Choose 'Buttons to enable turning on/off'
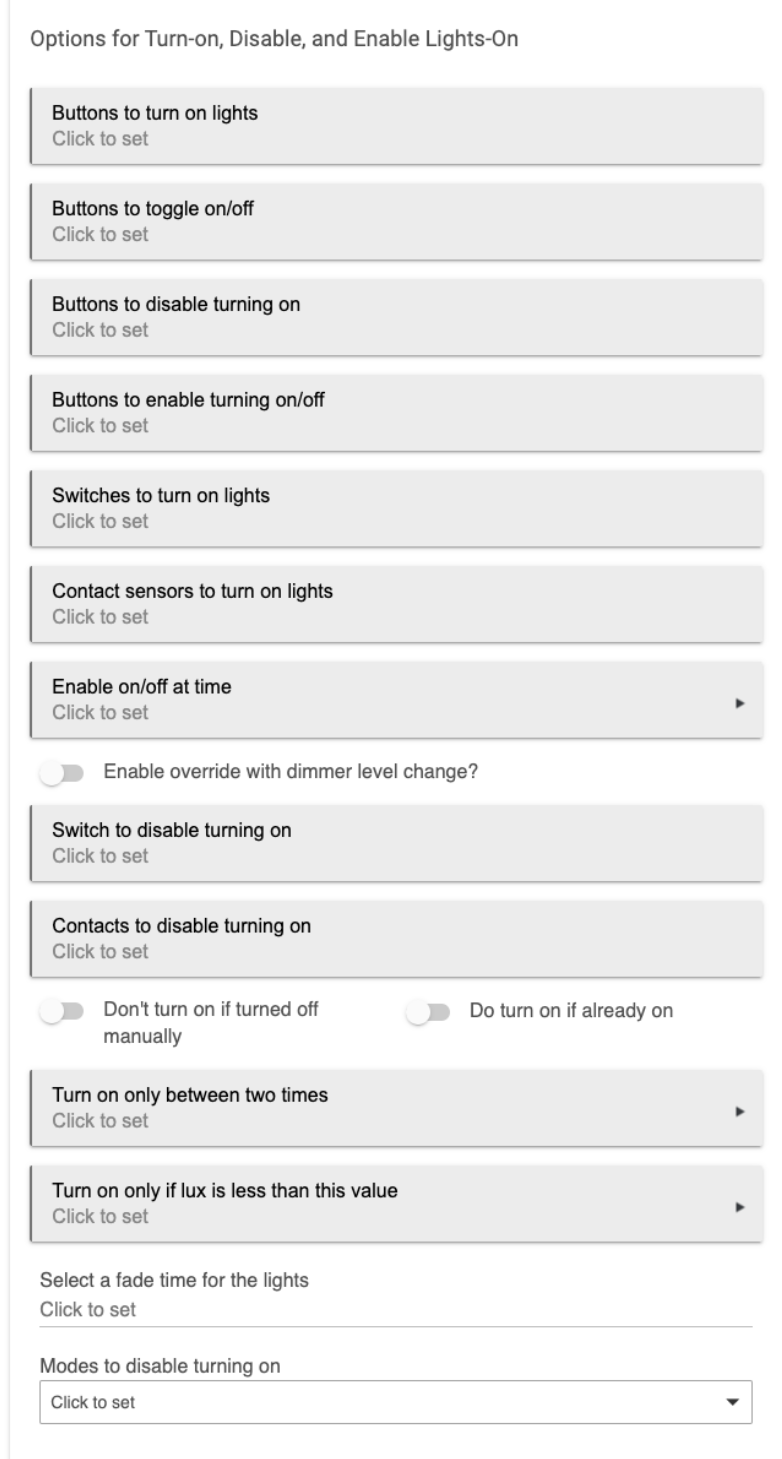Viewport: 782px width, 1459px height. [x=397, y=412]
